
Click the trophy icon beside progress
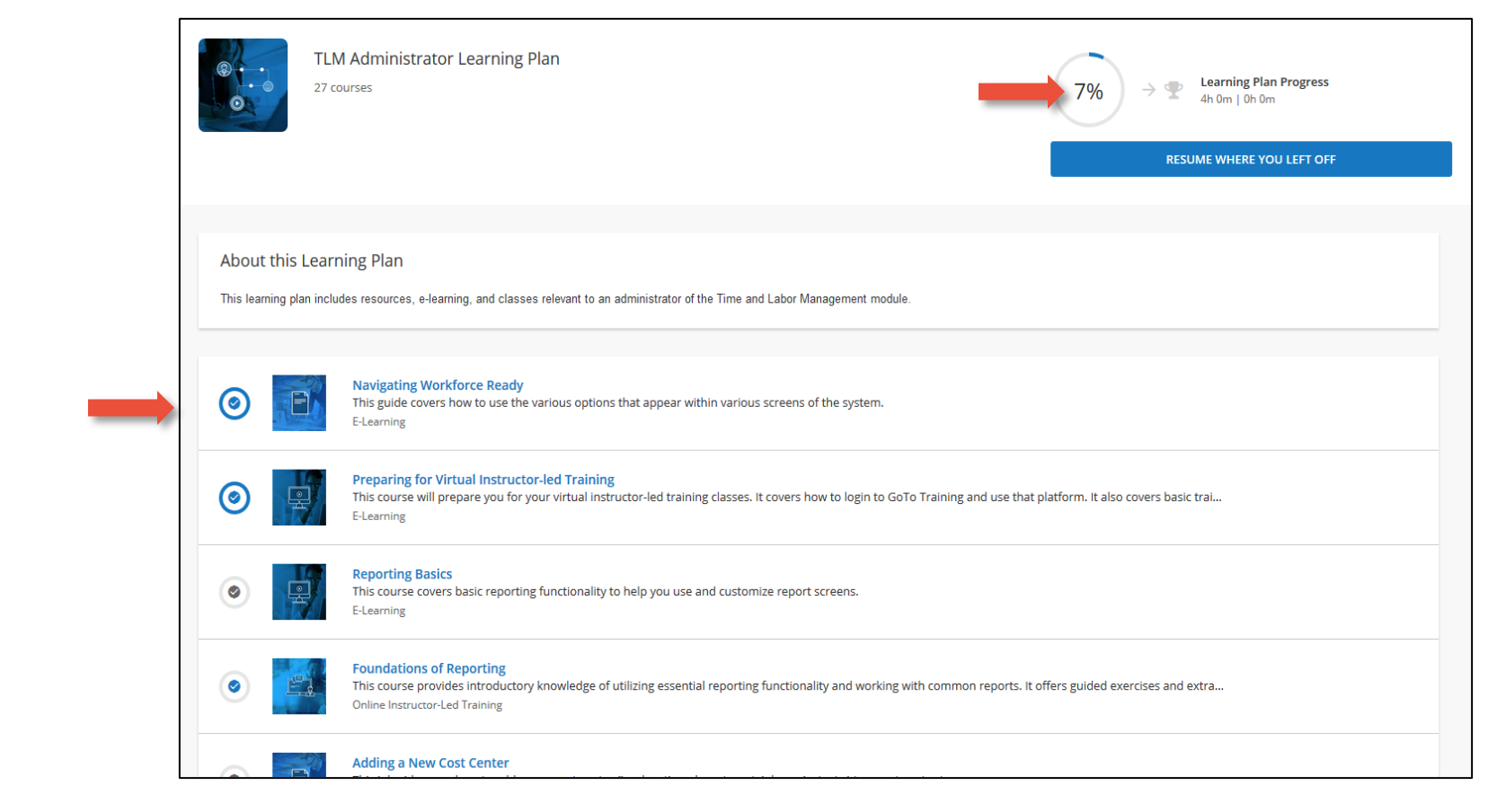point(1174,90)
